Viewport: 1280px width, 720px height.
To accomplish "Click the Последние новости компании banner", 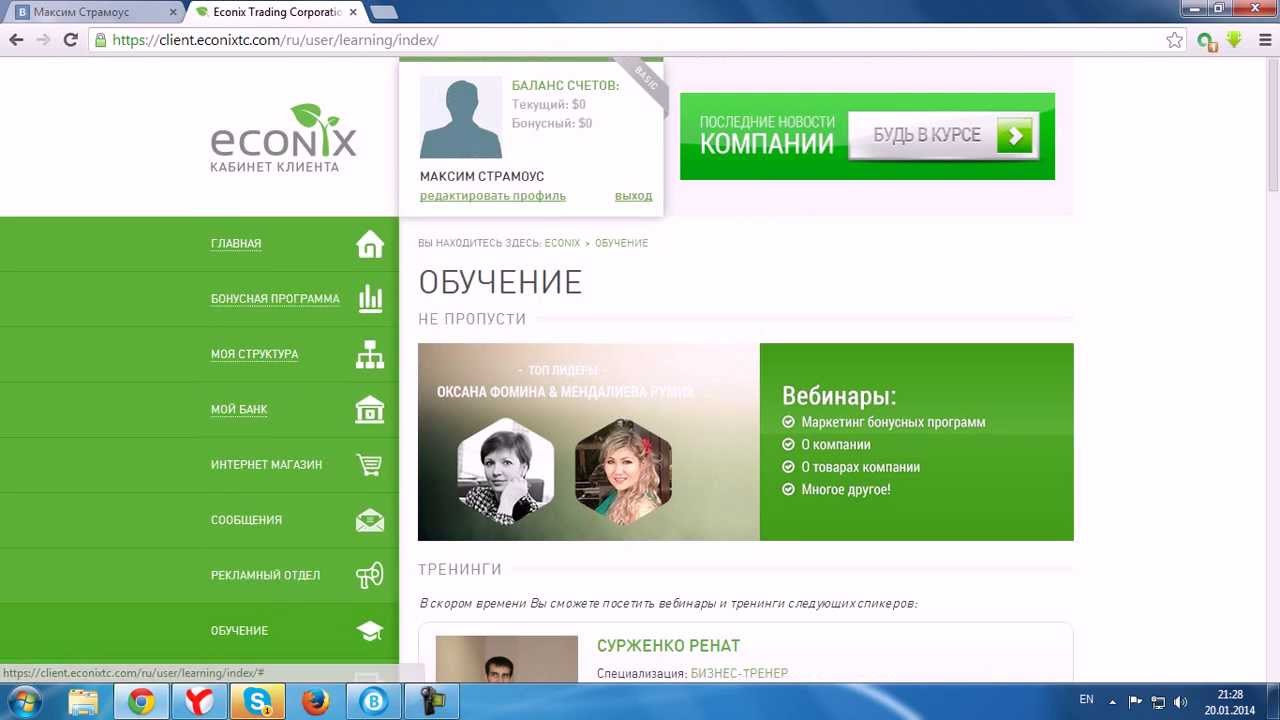I will pos(867,136).
